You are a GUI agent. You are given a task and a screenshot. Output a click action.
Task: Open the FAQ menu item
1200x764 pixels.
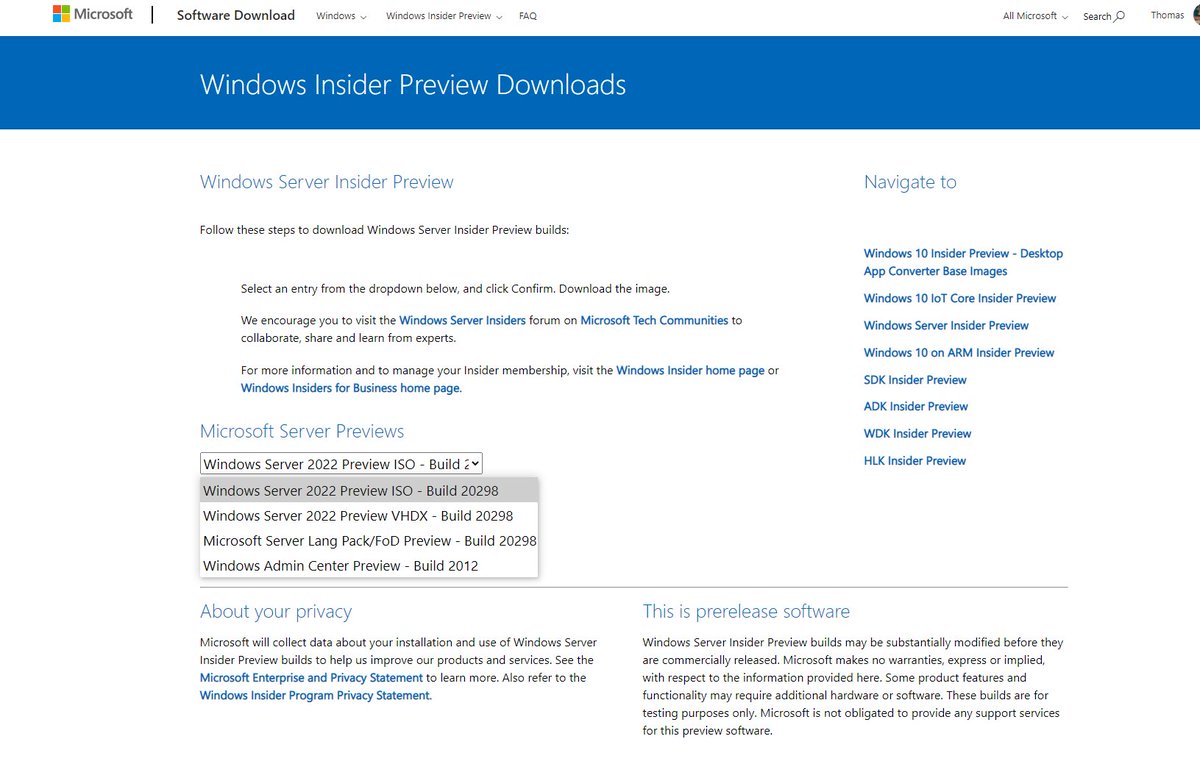pyautogui.click(x=528, y=16)
